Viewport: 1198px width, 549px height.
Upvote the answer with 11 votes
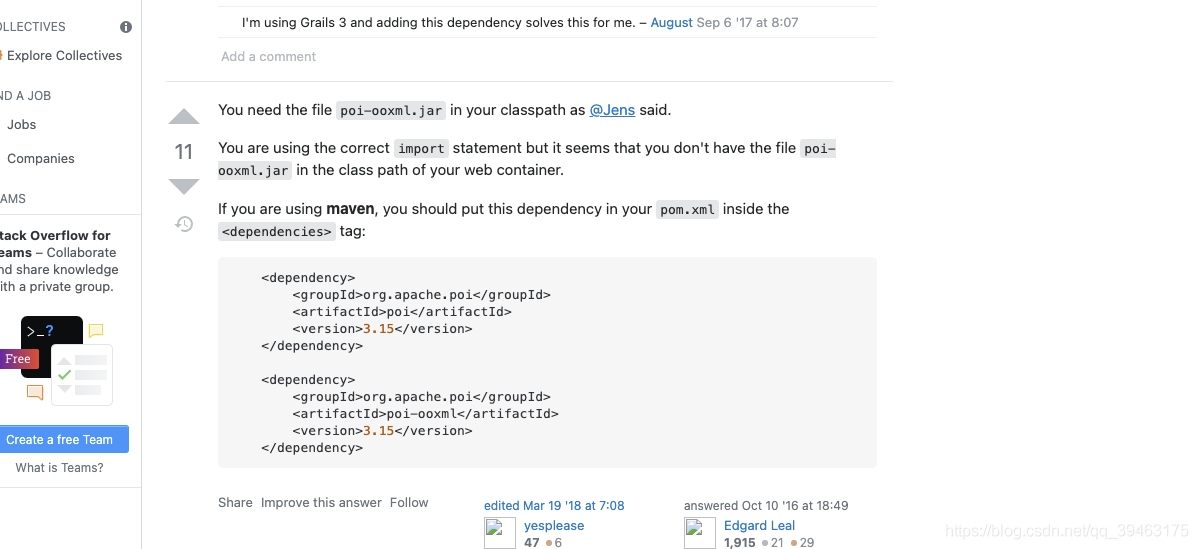click(x=184, y=117)
